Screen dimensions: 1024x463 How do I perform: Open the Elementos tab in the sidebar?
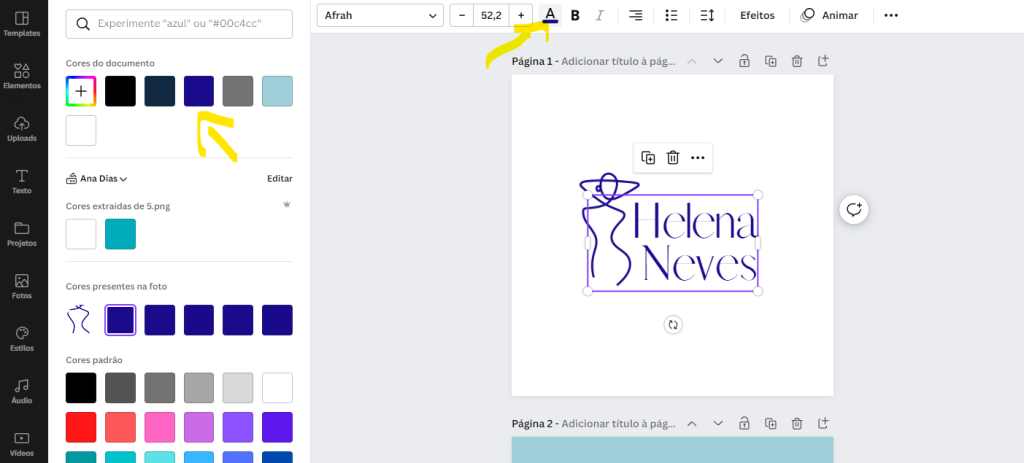(22, 77)
